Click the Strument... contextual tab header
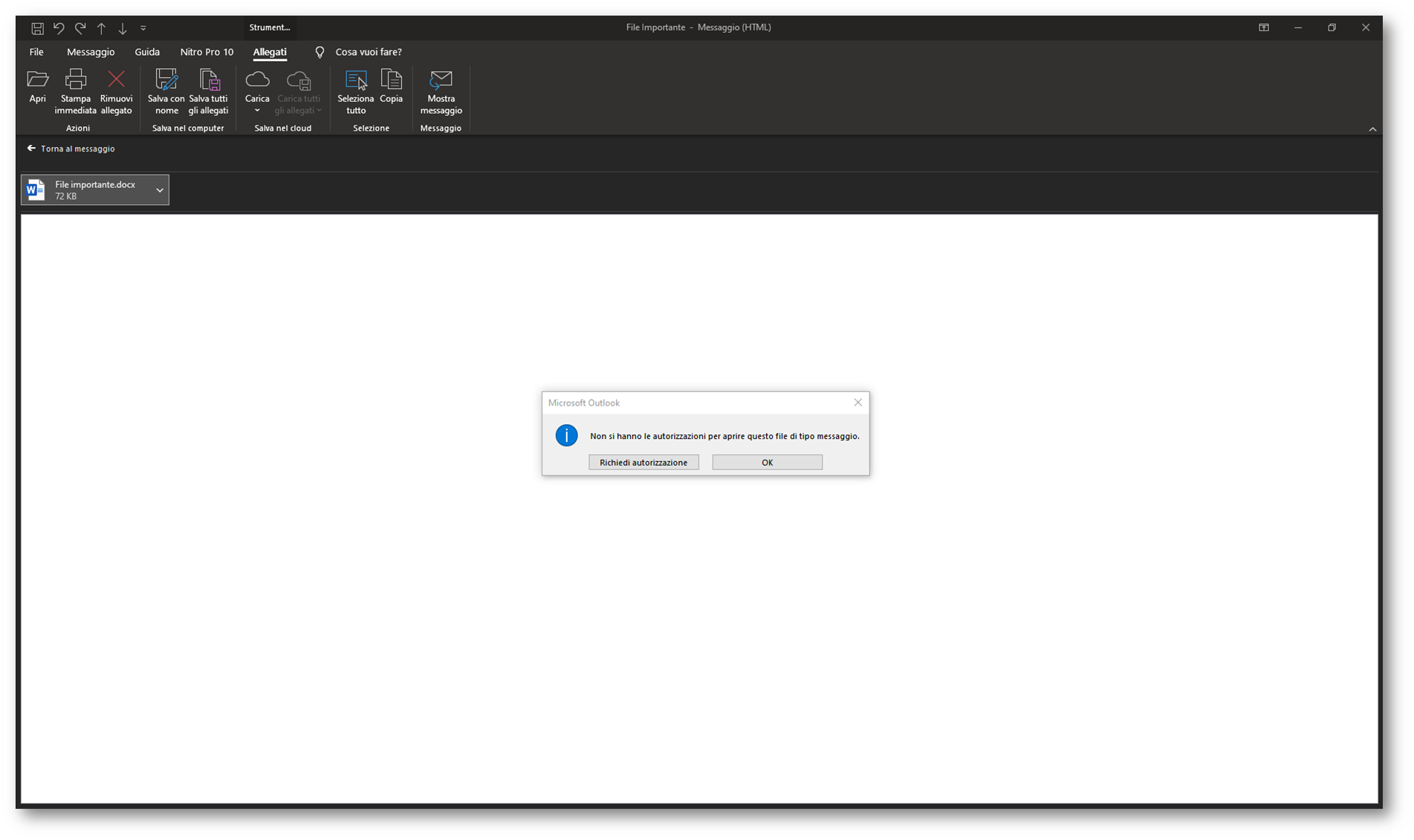 point(270,27)
